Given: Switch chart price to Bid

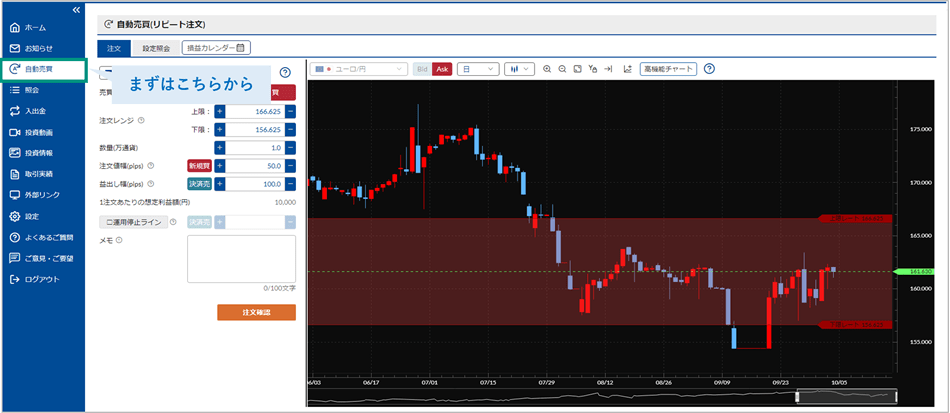Looking at the screenshot, I should coord(422,69).
